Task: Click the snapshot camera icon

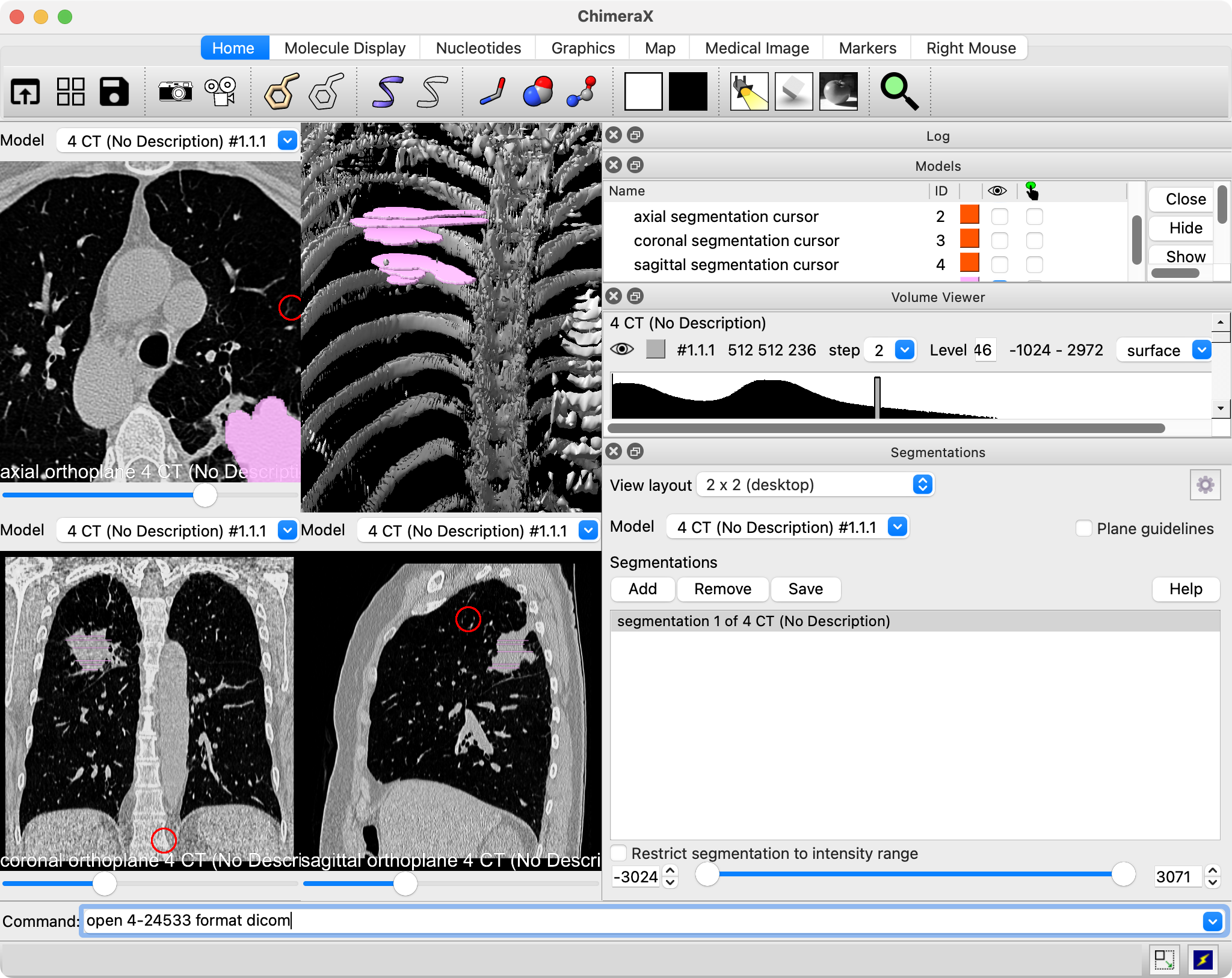Action: [175, 91]
